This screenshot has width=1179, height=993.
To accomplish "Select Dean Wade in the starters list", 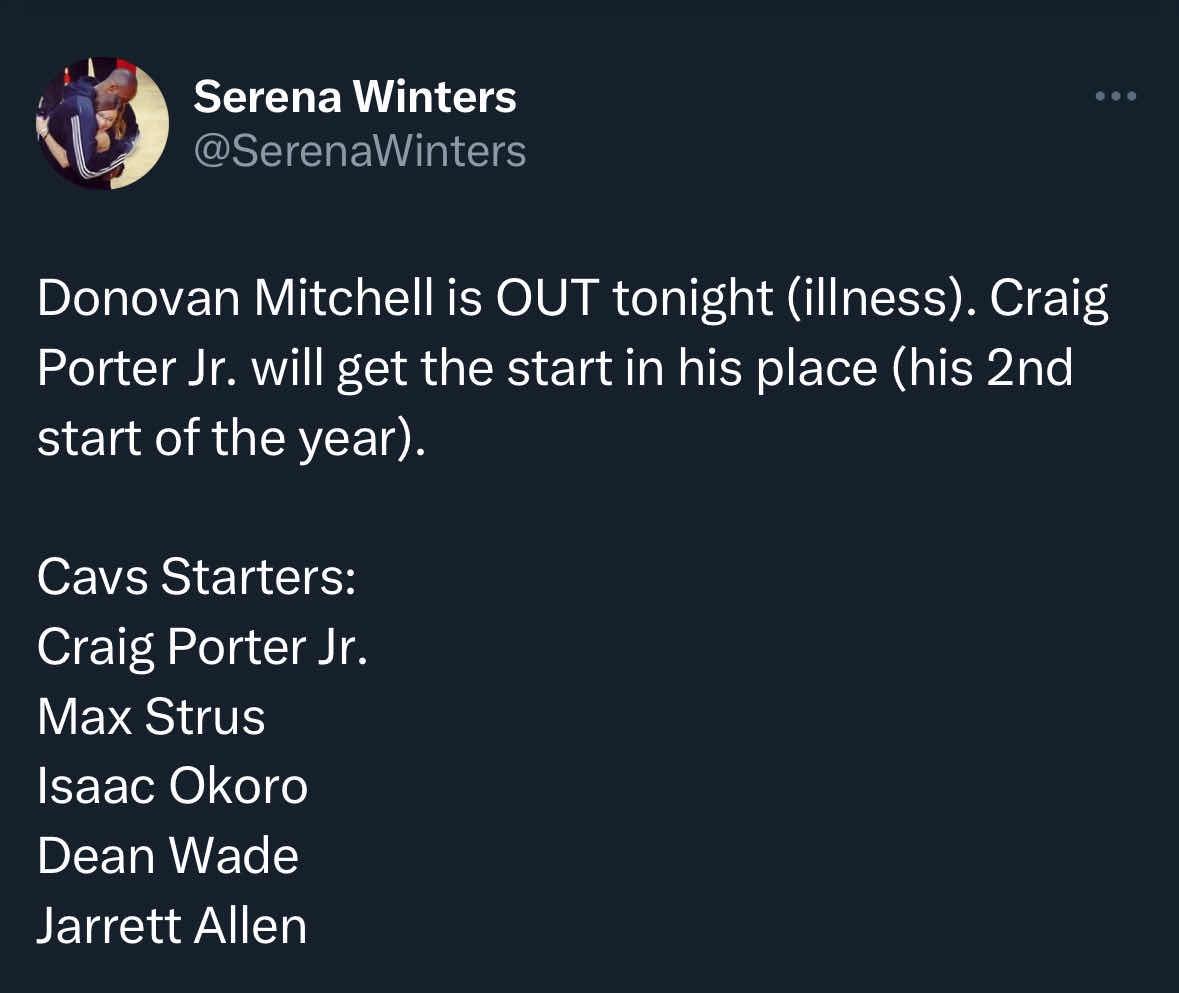I will tap(168, 856).
